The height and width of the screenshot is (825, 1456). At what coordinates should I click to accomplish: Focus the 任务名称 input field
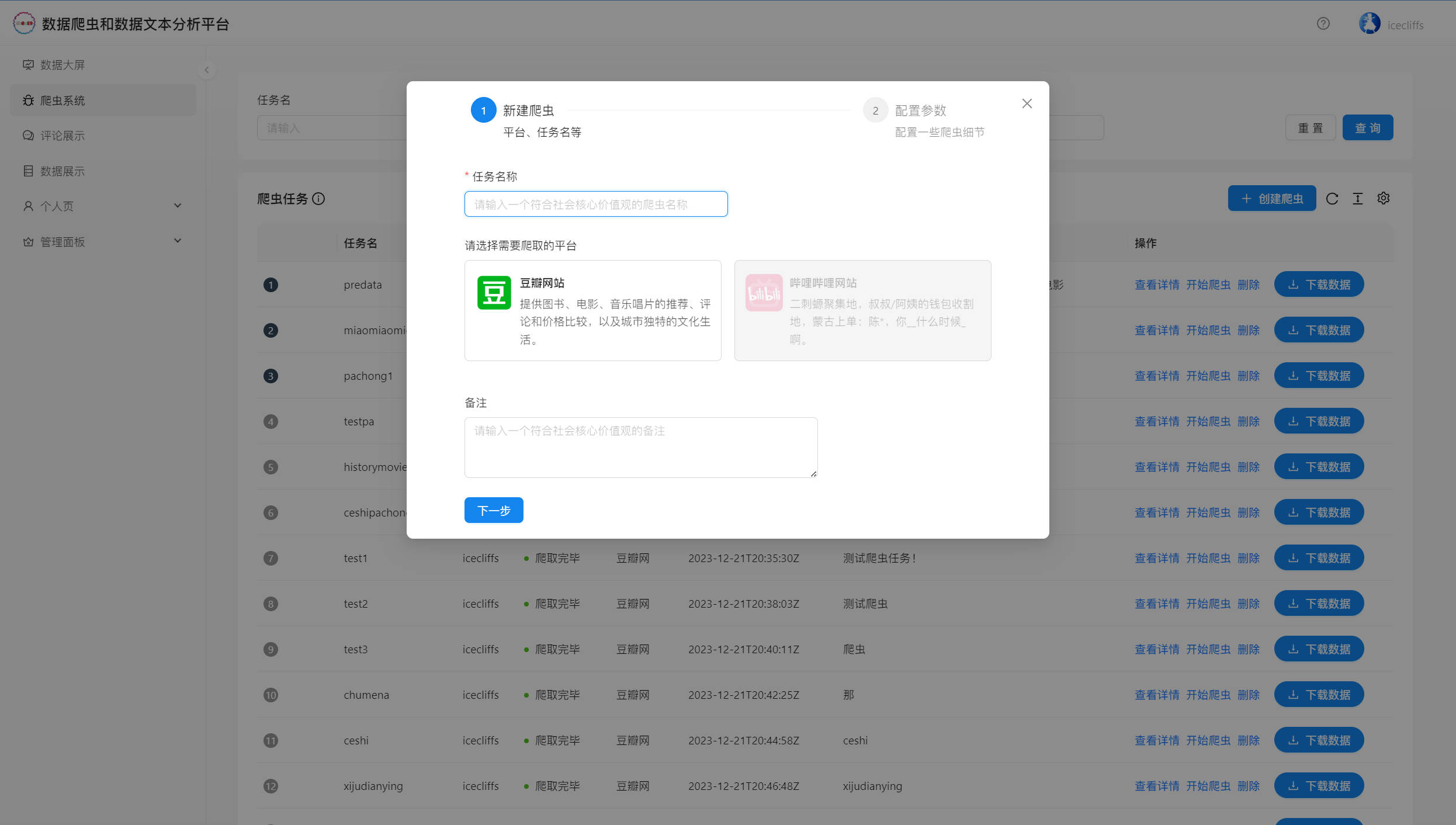[x=596, y=204]
